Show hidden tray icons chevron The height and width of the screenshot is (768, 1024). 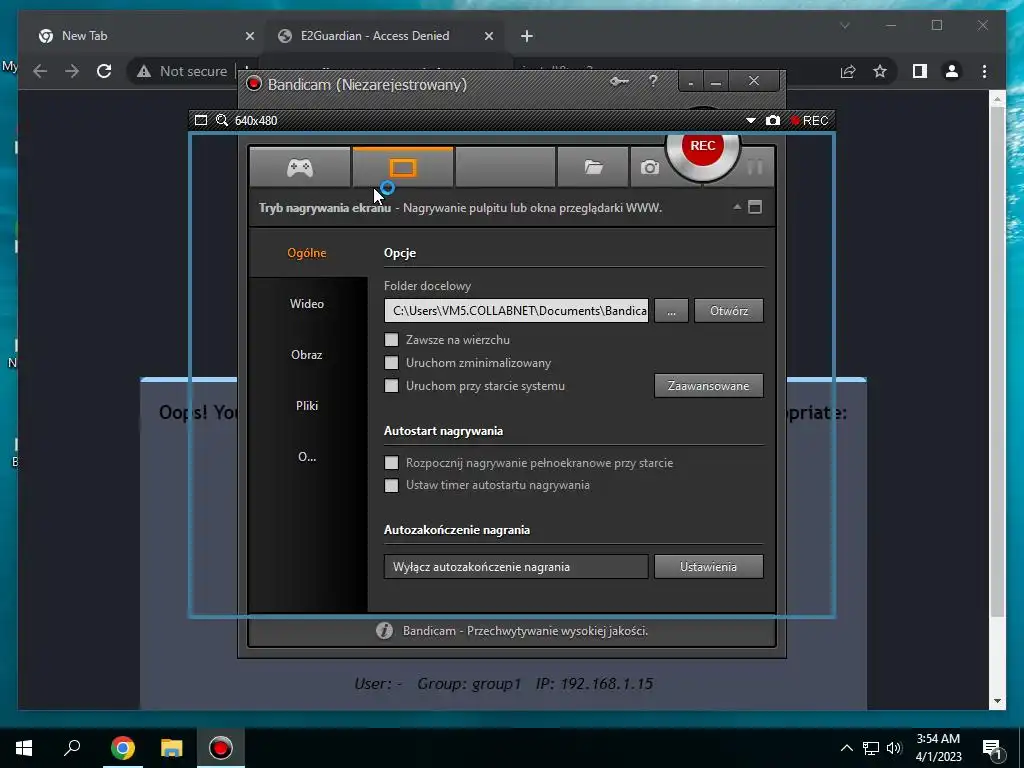(x=846, y=748)
